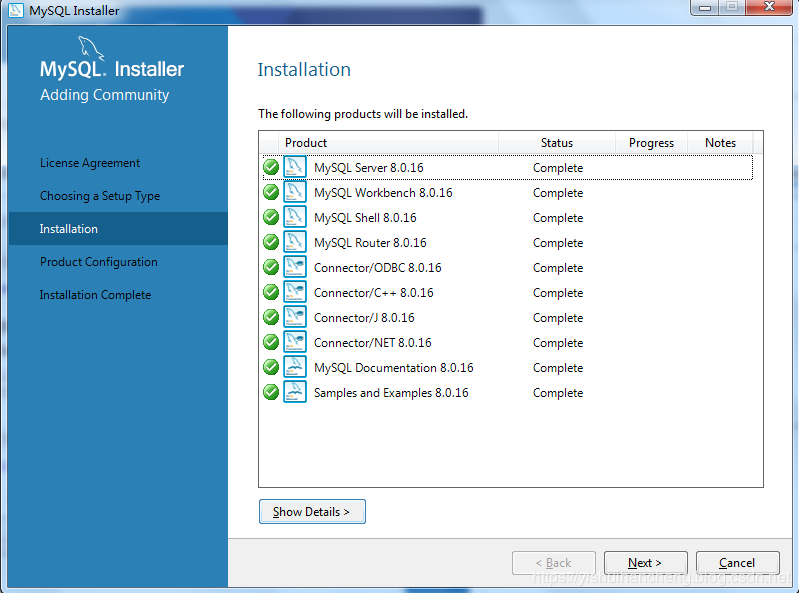Screen dimensions: 799x593
Task: Click the MySQL Workbench 8.0.16 product icon
Action: [x=295, y=192]
